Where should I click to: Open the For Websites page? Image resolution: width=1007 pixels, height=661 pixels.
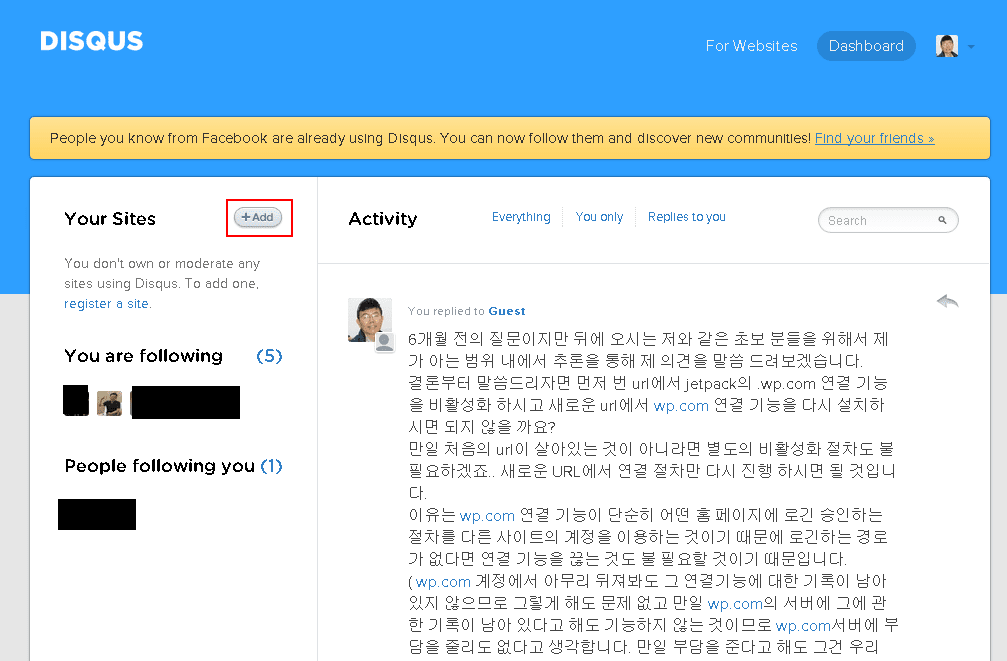(x=751, y=46)
